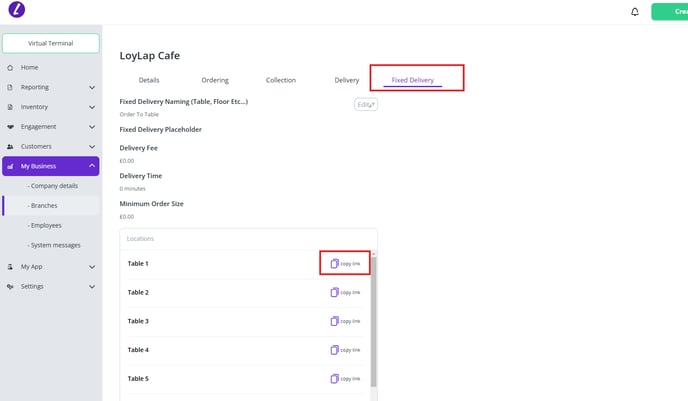The width and height of the screenshot is (688, 401).
Task: Copy link for Table 4
Action: tap(345, 350)
